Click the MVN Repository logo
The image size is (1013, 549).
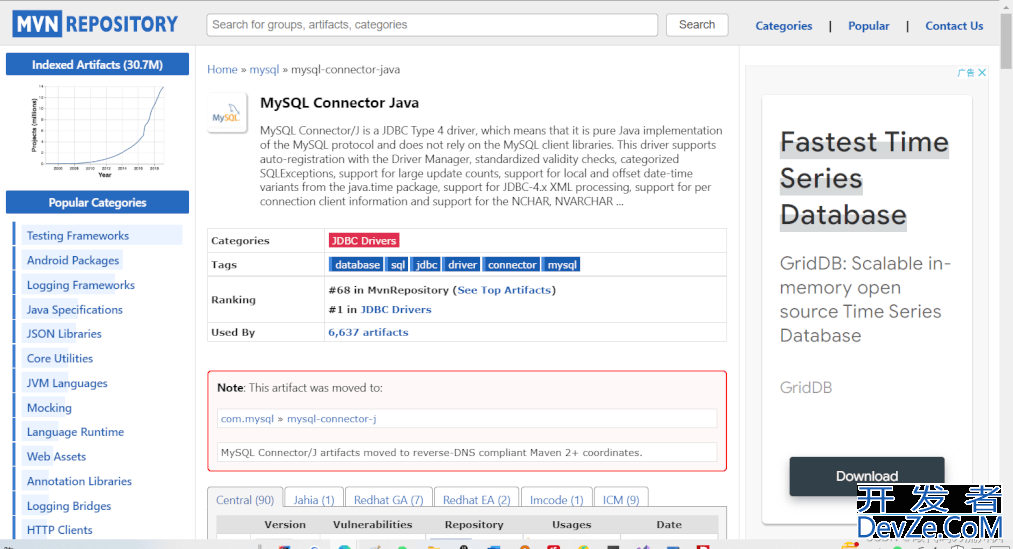click(x=95, y=25)
